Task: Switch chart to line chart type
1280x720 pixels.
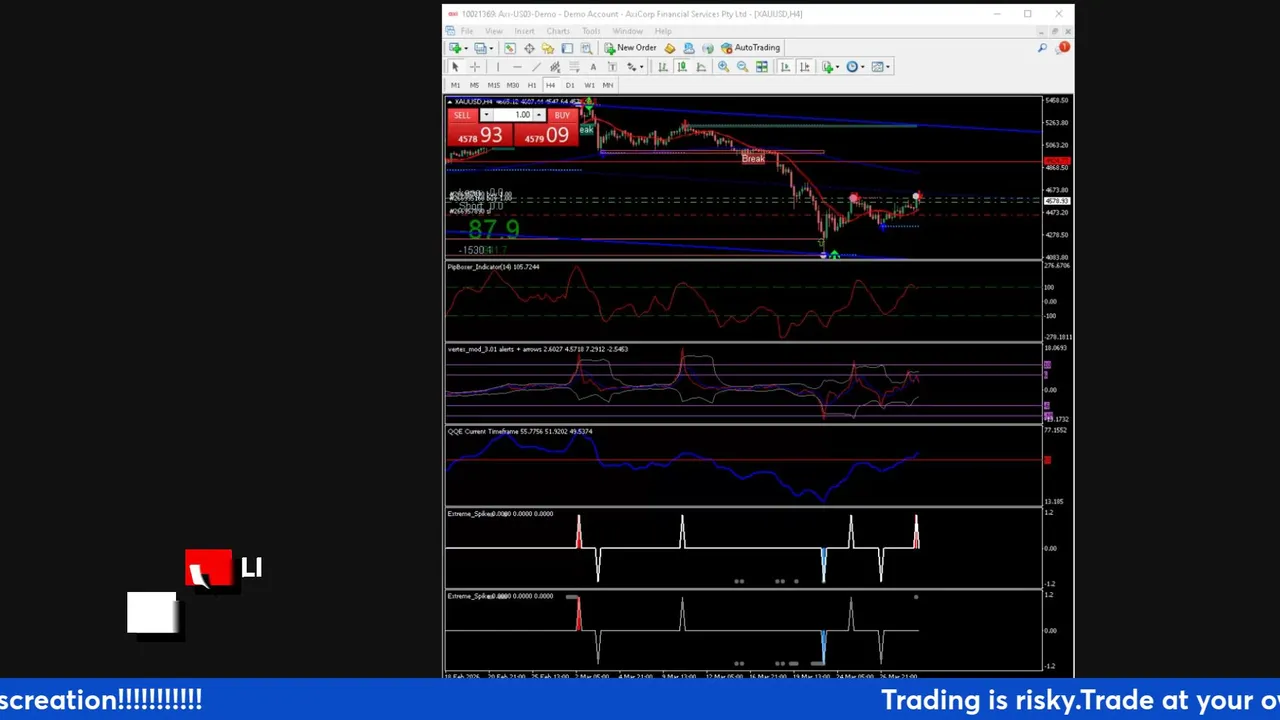Action: pyautogui.click(x=701, y=67)
